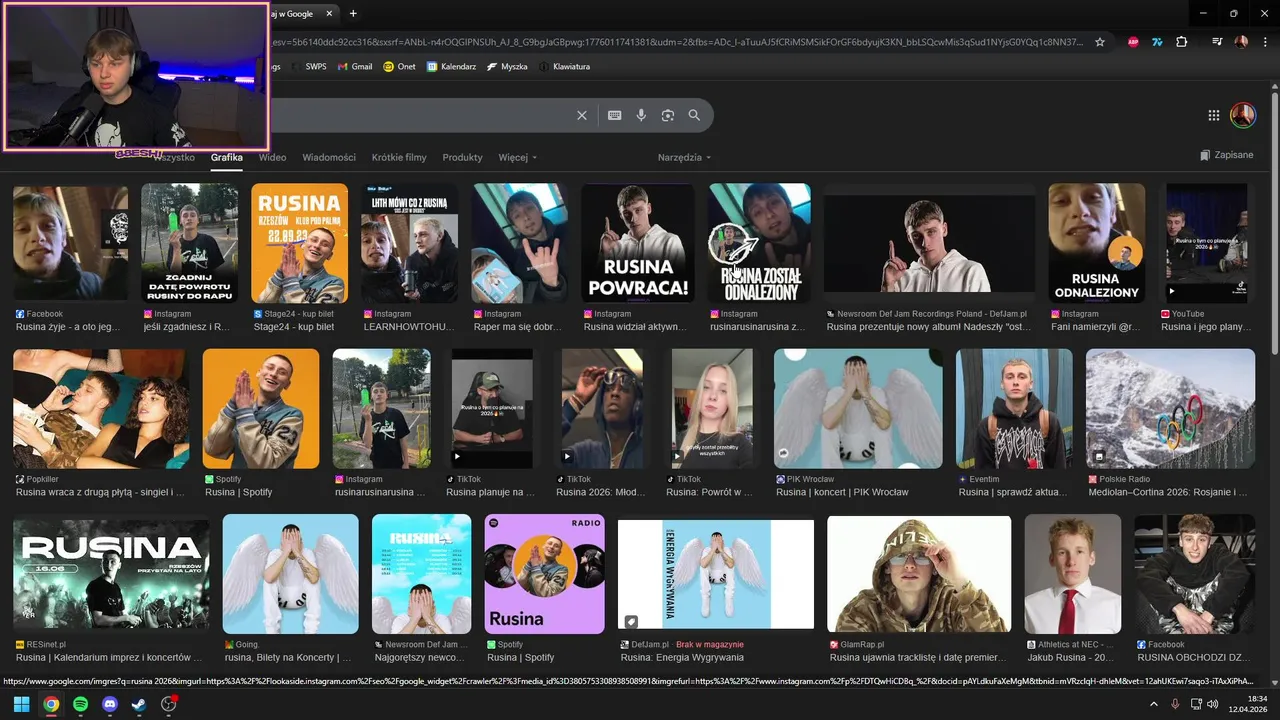The image size is (1280, 720).
Task: Open the media control icon in toolbar
Action: tap(1217, 42)
